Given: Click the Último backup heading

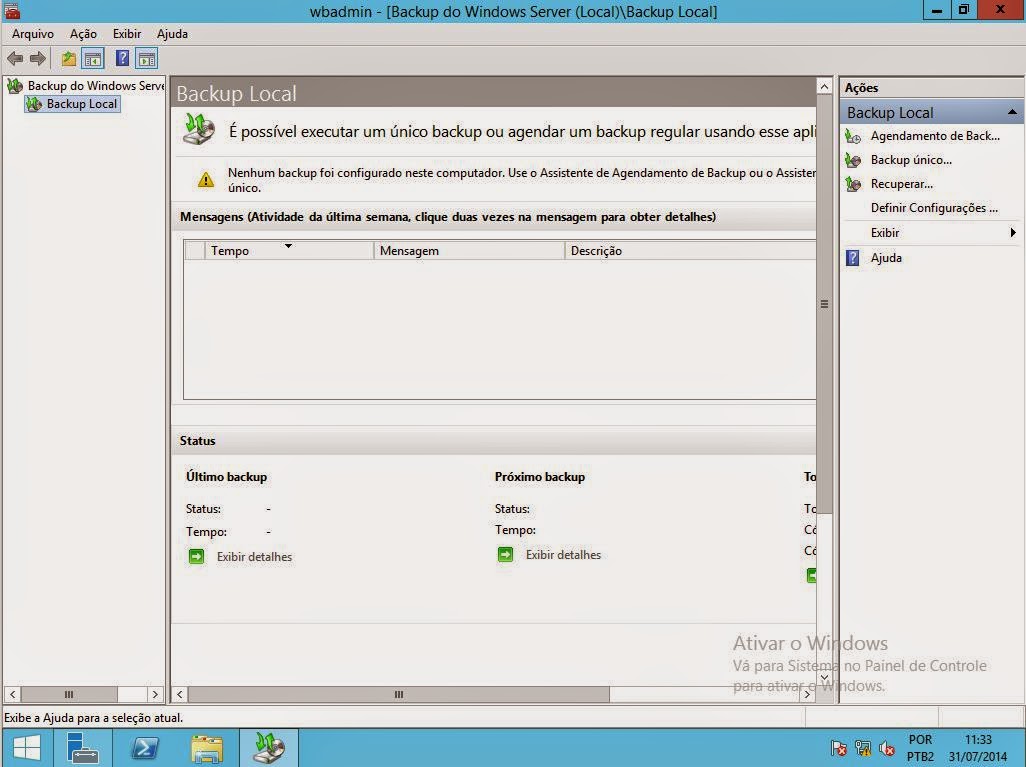Looking at the screenshot, I should pos(226,477).
